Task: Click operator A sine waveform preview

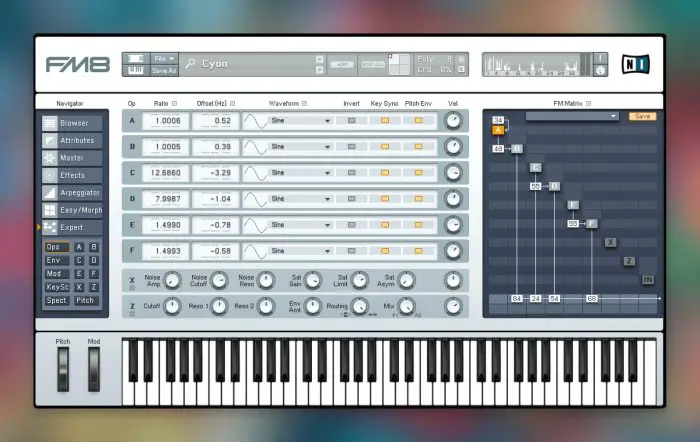Action: (x=255, y=121)
